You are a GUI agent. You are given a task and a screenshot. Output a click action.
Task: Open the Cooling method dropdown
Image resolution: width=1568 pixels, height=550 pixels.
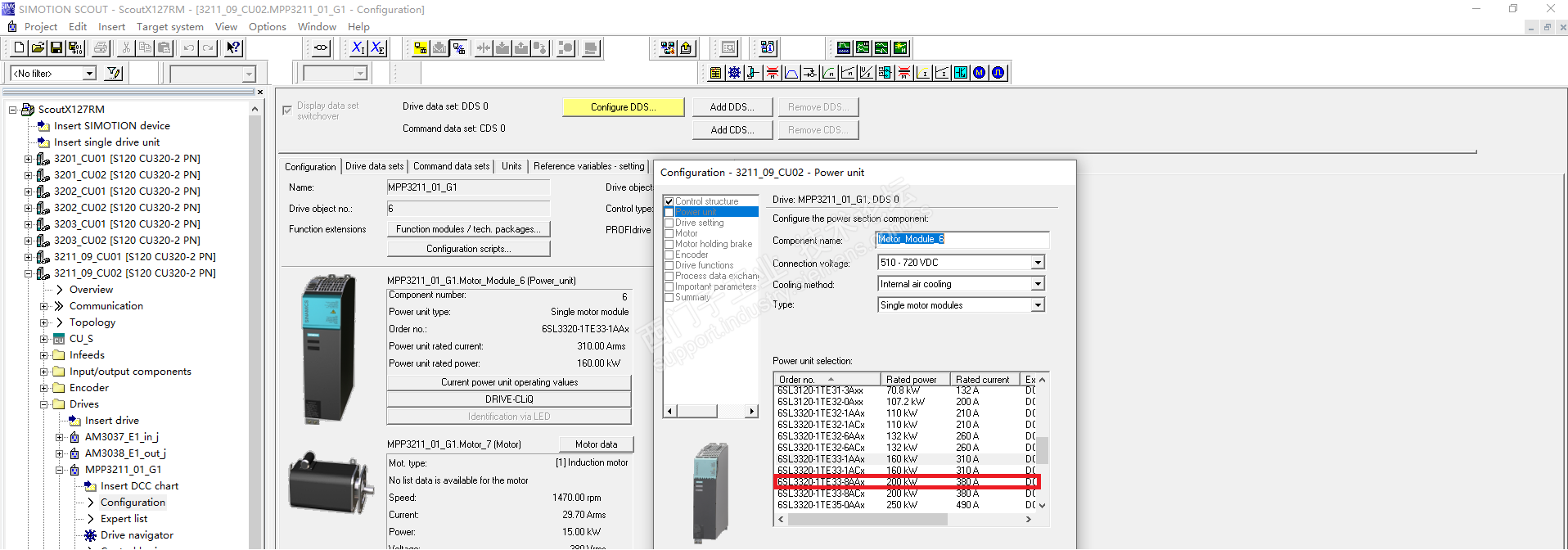click(1038, 284)
